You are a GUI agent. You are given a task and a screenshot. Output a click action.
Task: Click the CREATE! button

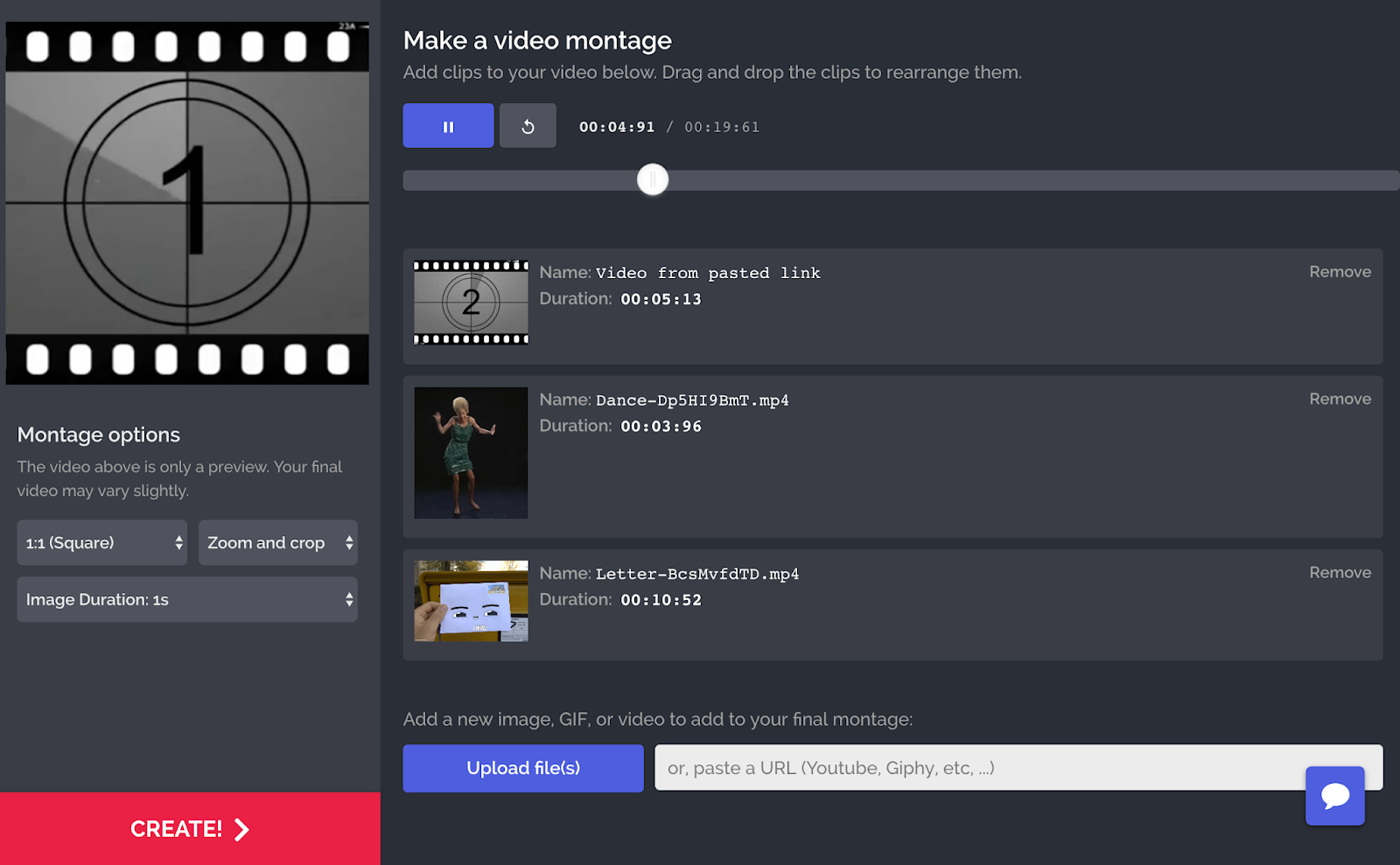click(x=190, y=828)
